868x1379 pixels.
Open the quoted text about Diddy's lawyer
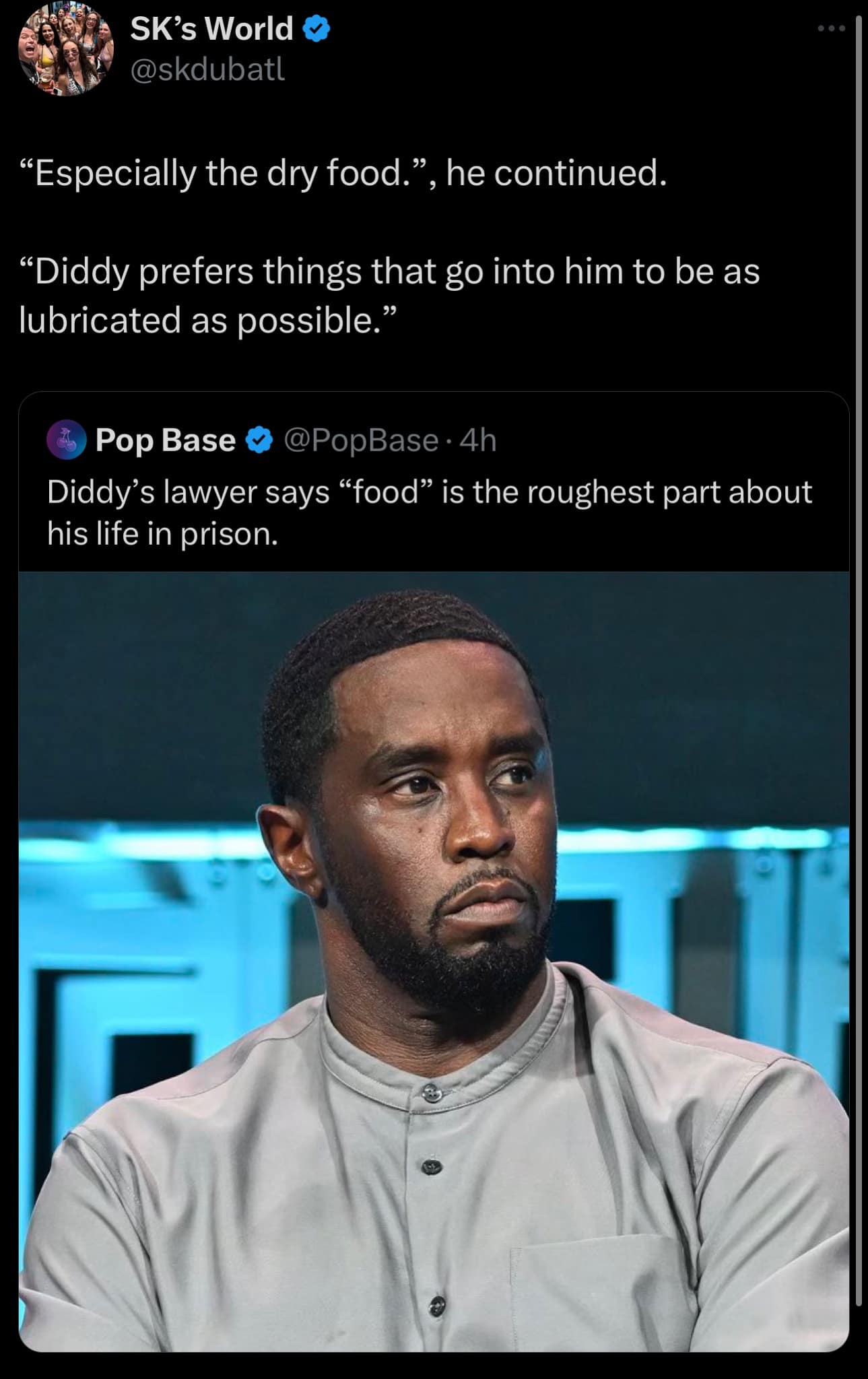click(x=430, y=512)
